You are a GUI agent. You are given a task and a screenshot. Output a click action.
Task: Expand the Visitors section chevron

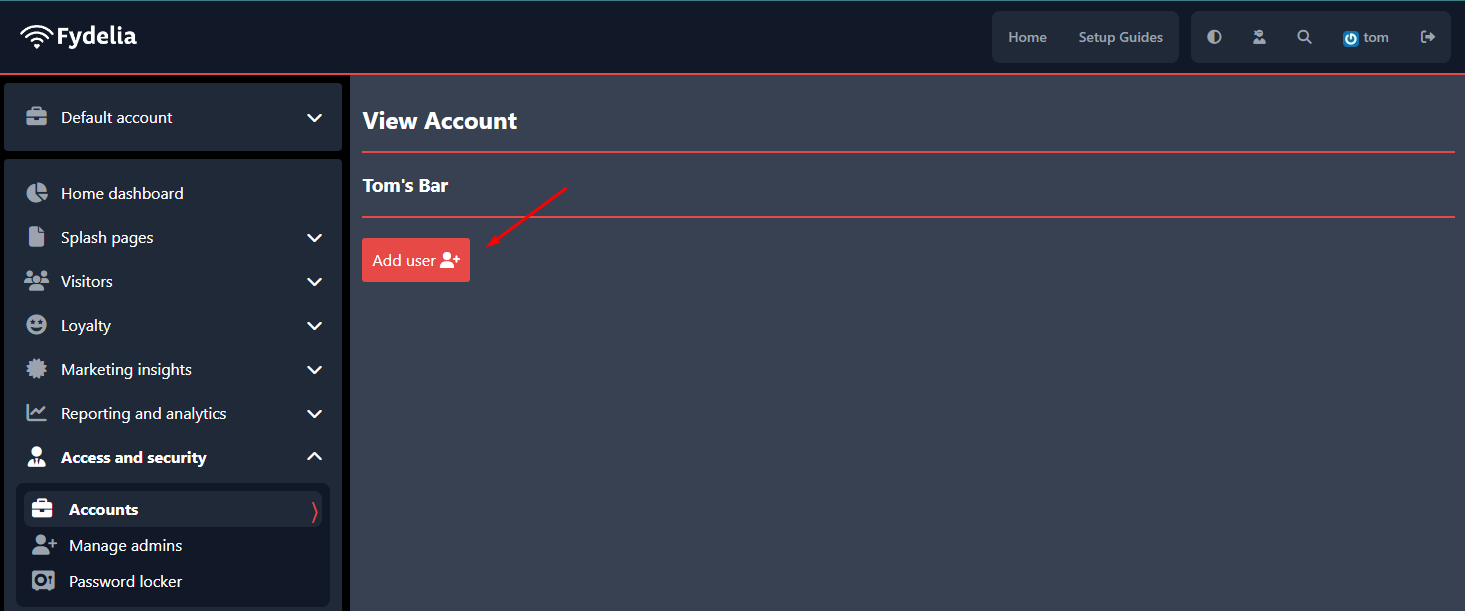point(314,282)
